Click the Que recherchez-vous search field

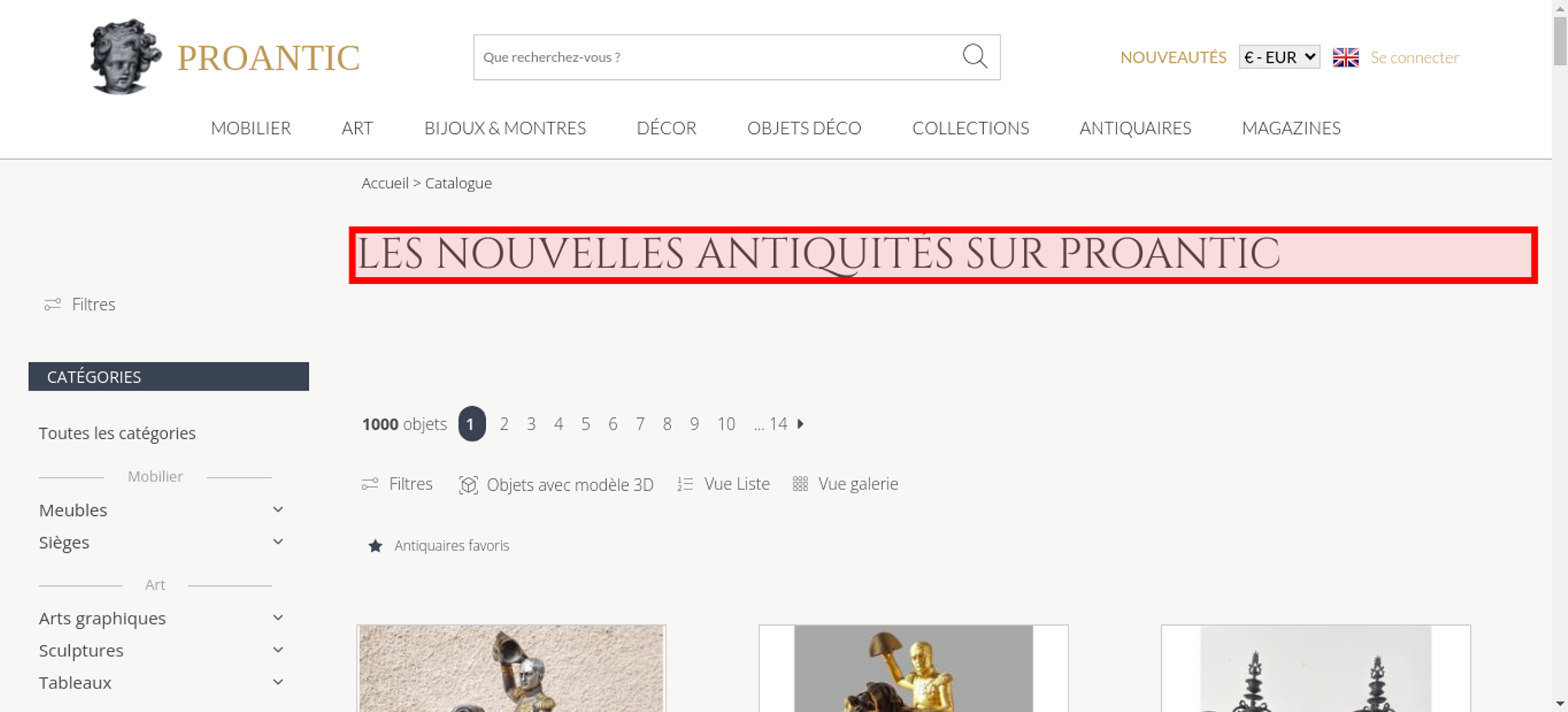717,57
